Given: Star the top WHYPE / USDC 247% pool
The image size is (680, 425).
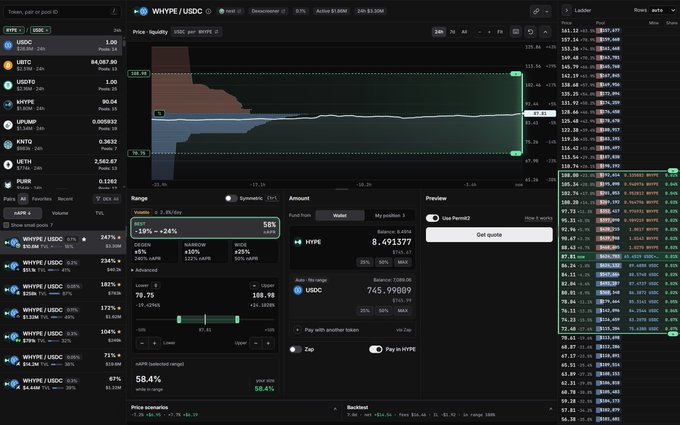Looking at the screenshot, I should click(x=84, y=239).
